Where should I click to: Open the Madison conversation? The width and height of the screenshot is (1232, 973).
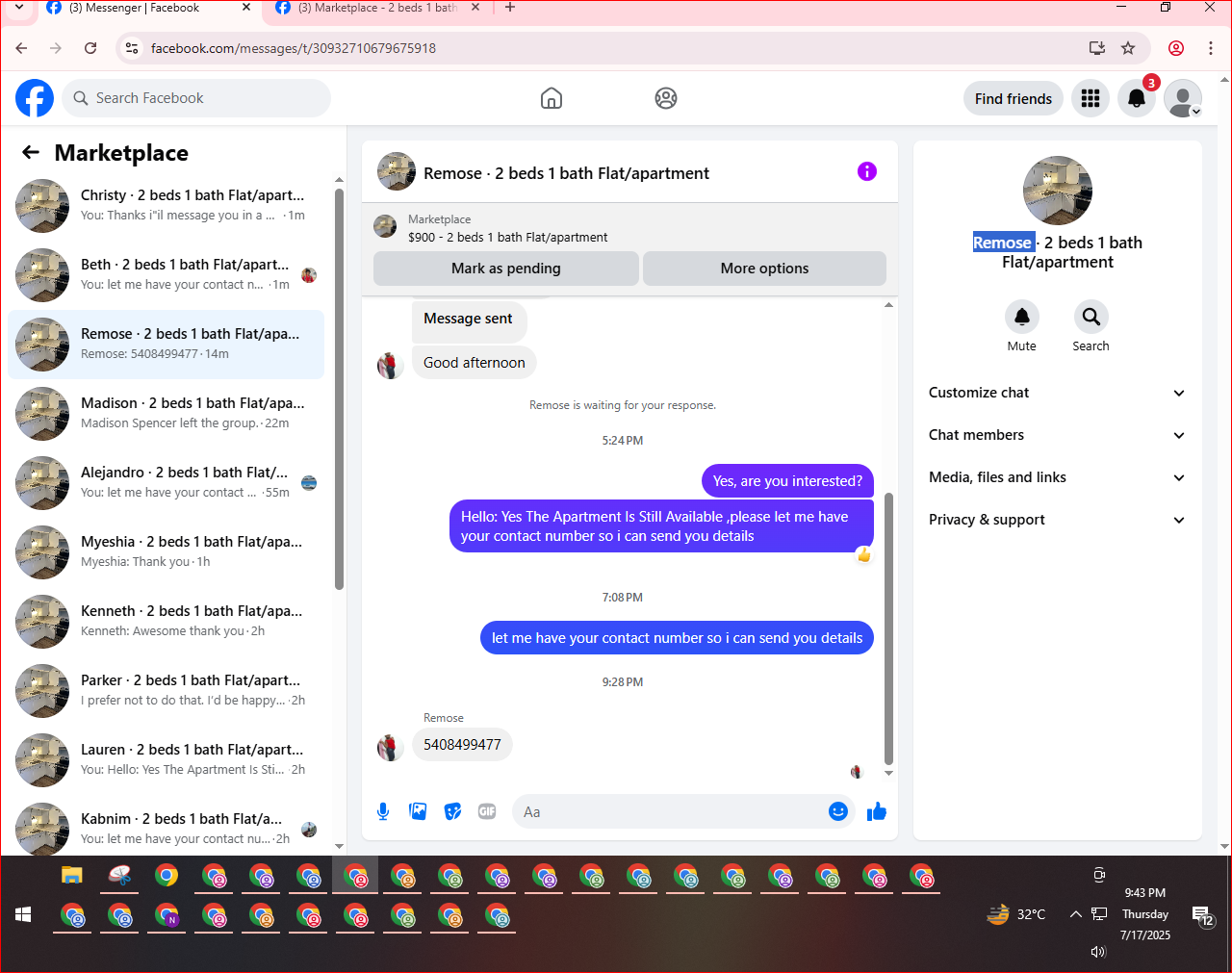point(166,414)
